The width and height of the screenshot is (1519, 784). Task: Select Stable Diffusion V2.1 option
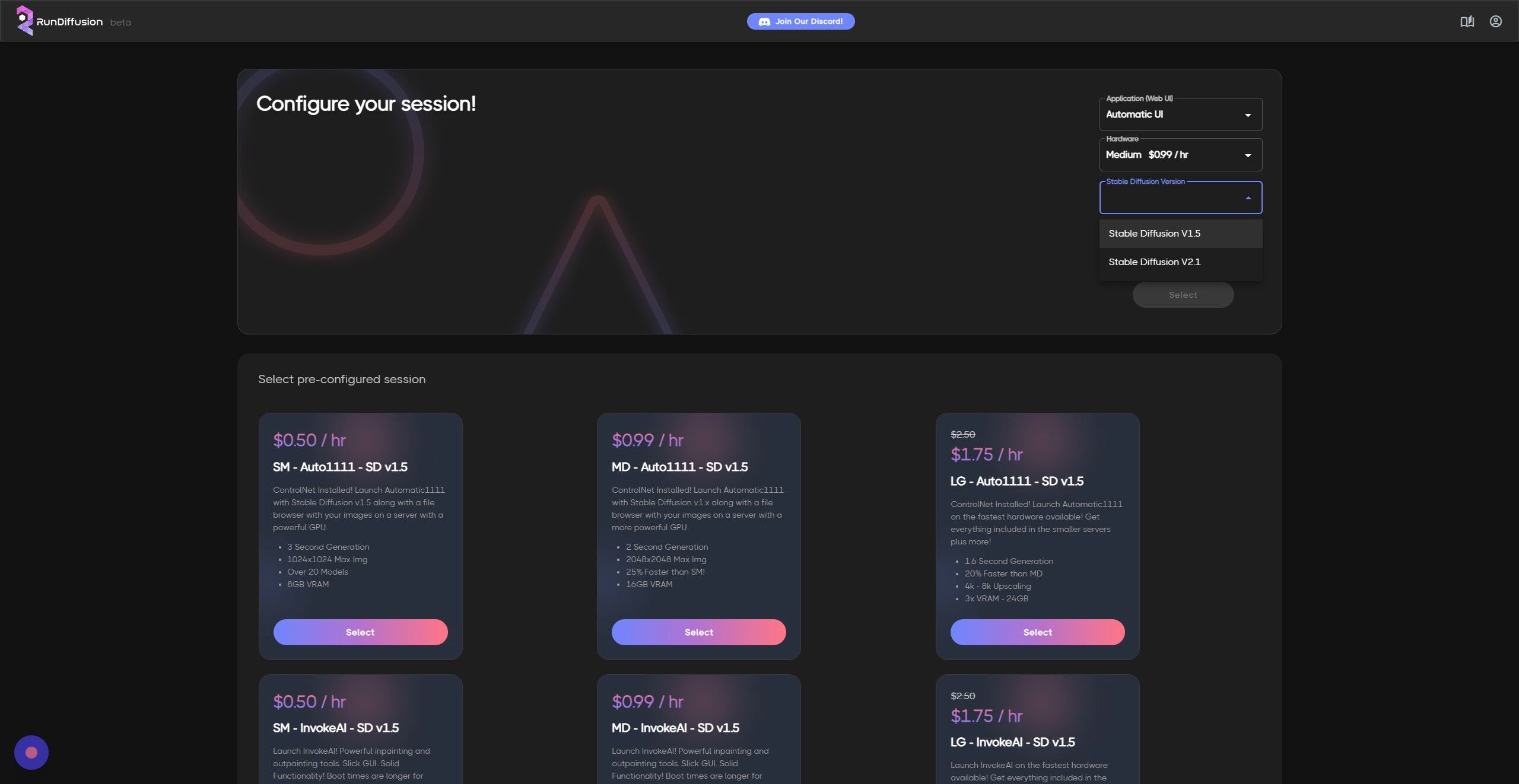pos(1180,262)
